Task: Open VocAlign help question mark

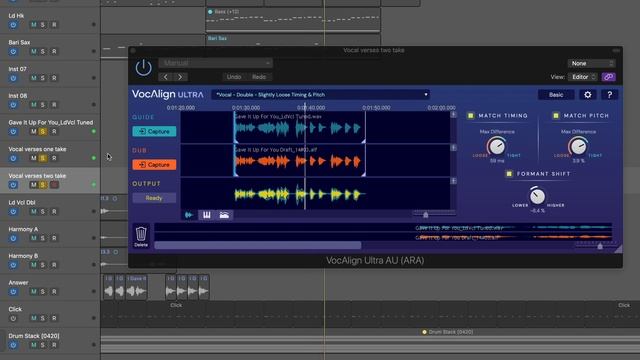Action: tap(609, 95)
